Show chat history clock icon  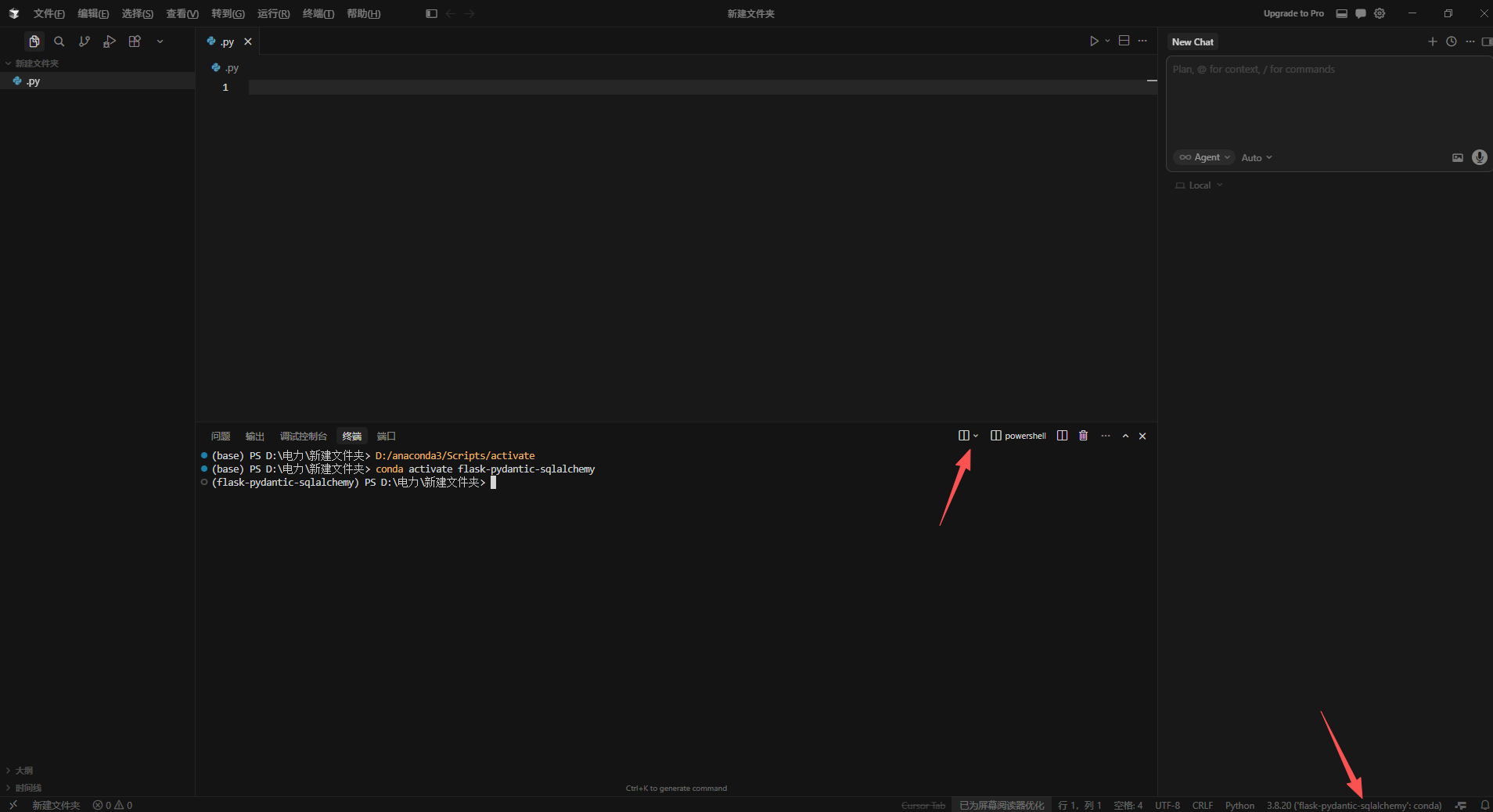point(1452,41)
